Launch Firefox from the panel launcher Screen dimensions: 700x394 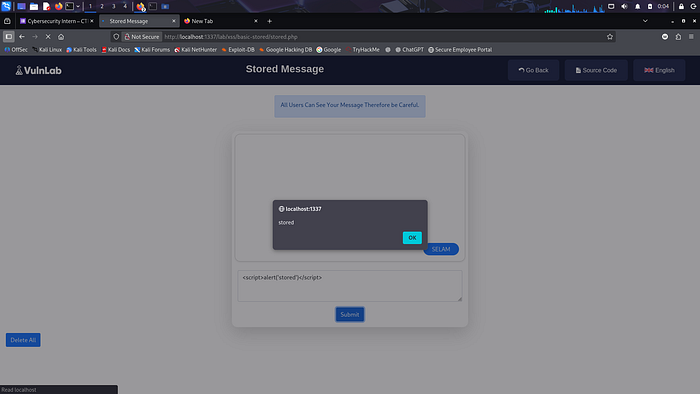point(58,6)
